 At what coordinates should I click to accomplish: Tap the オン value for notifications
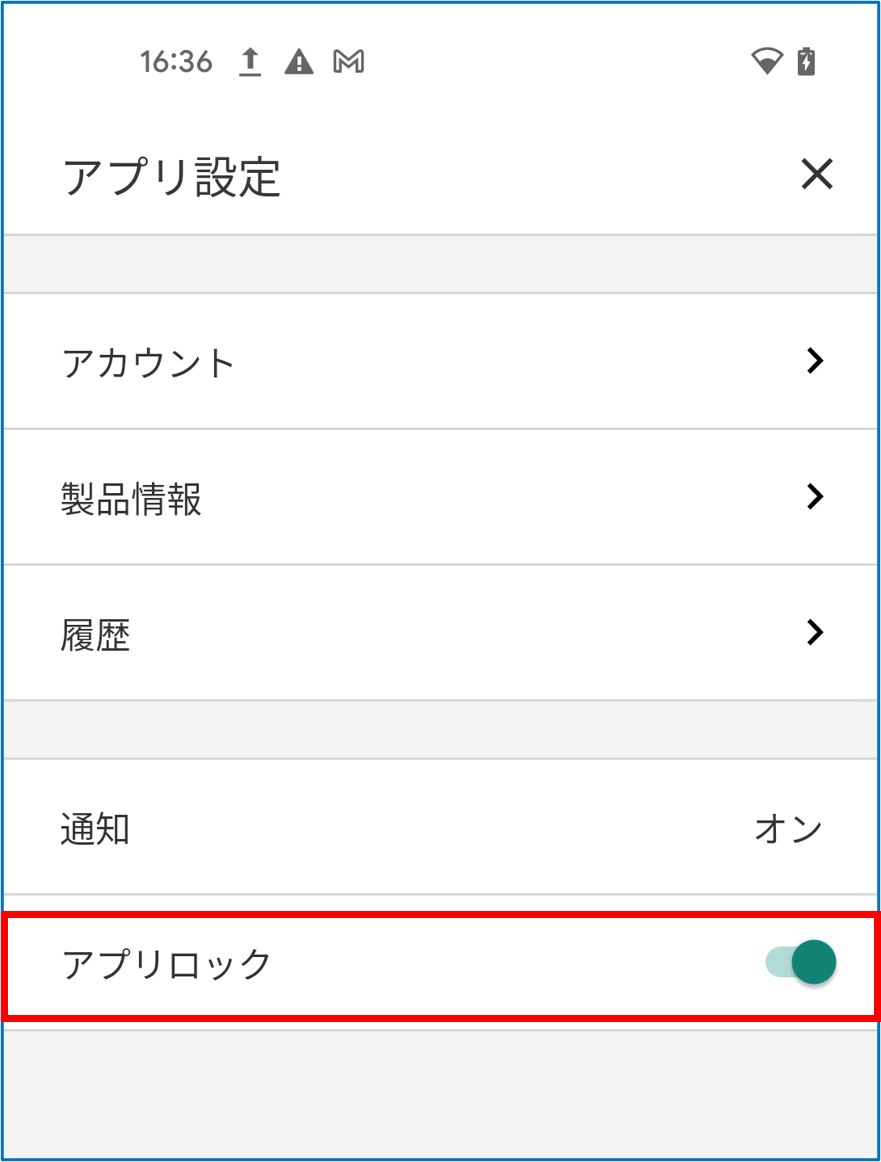[x=788, y=829]
